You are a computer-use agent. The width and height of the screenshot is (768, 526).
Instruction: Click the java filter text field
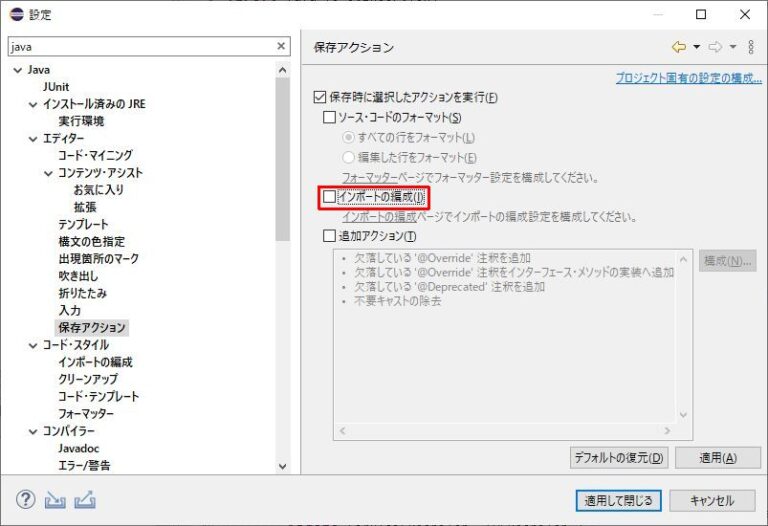(x=142, y=47)
